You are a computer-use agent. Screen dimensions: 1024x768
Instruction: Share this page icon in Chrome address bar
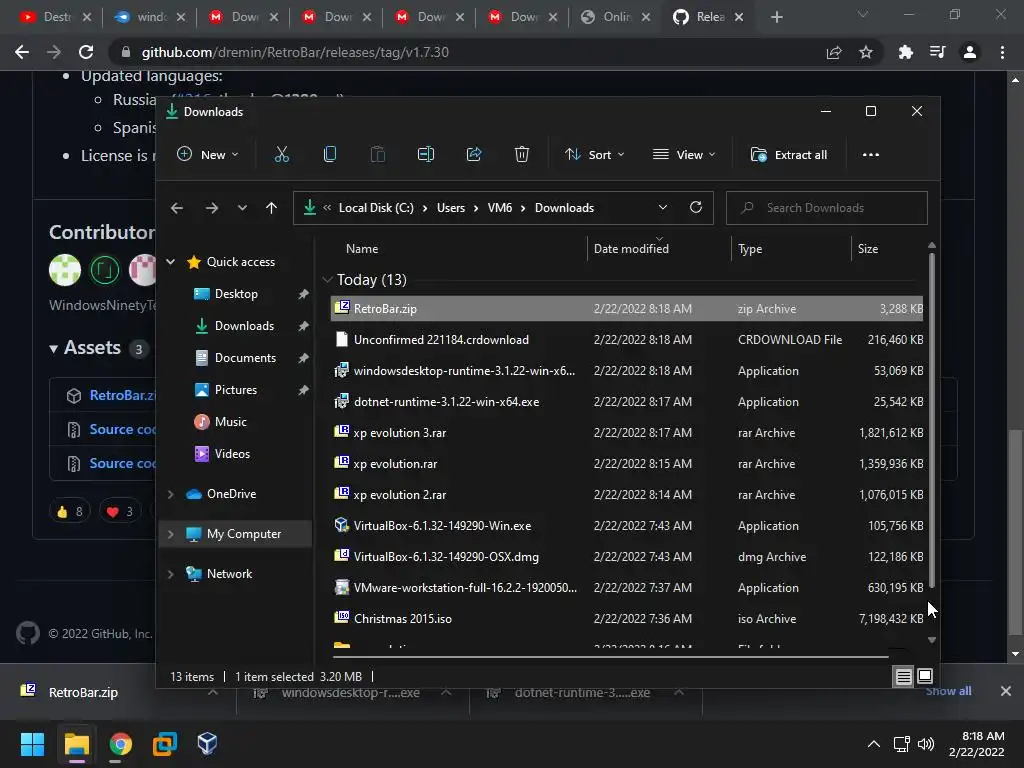[x=834, y=52]
